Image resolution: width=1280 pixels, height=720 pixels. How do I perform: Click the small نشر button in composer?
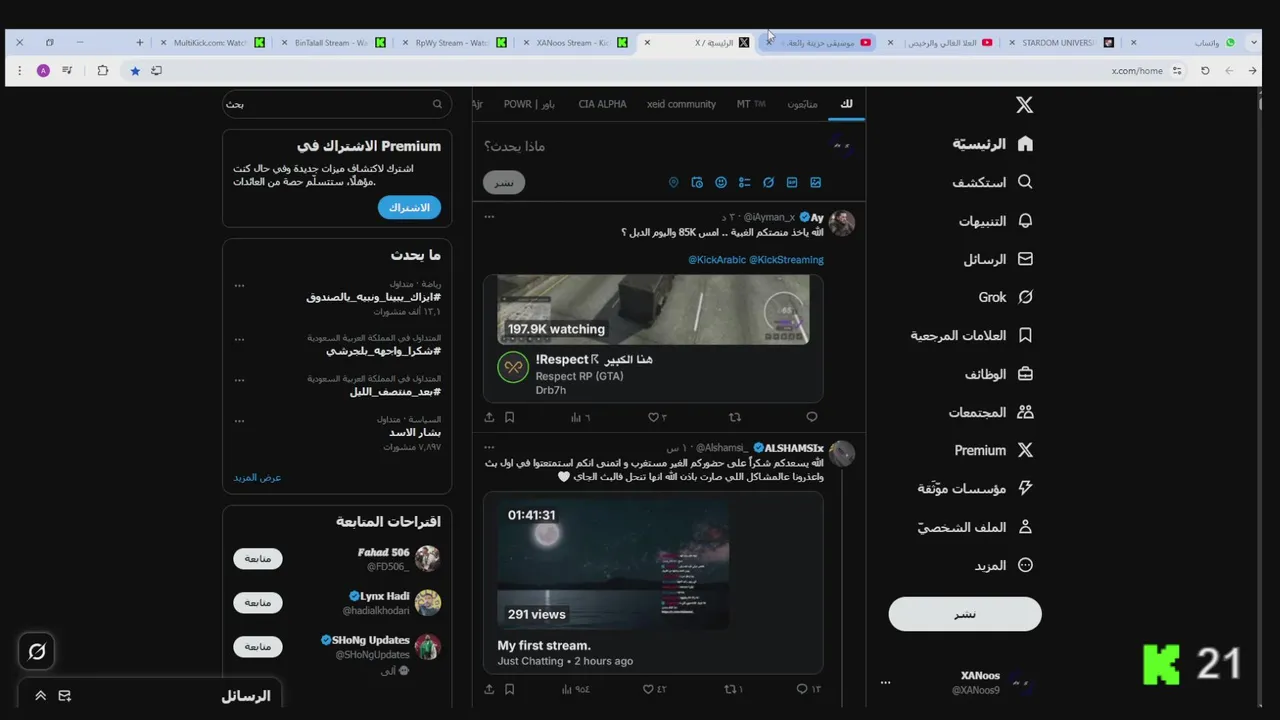pos(504,183)
